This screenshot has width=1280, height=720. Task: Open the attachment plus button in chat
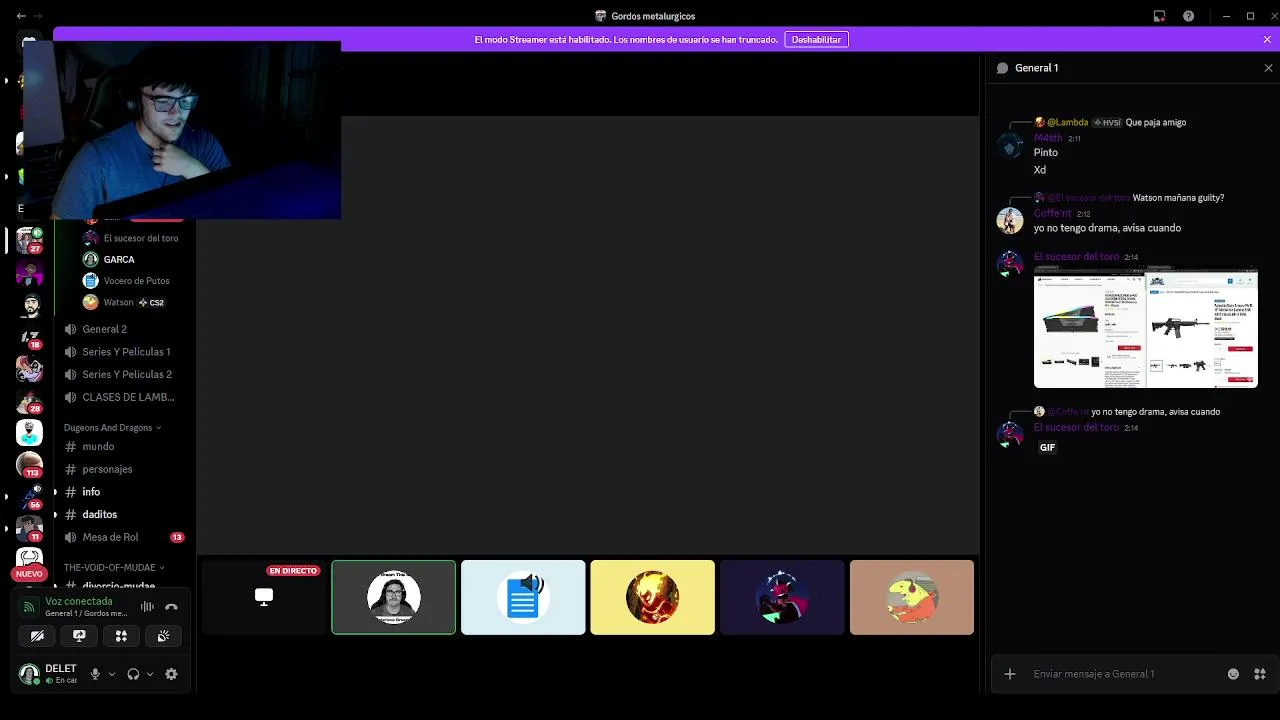[1009, 674]
